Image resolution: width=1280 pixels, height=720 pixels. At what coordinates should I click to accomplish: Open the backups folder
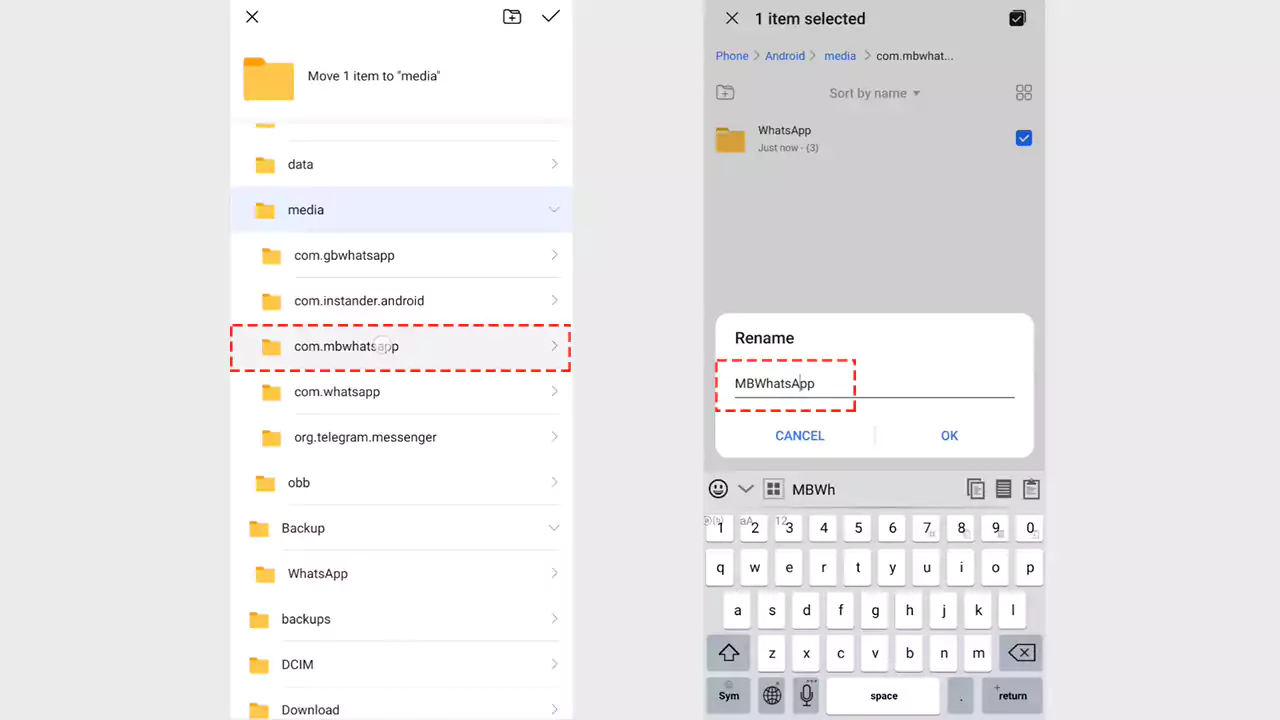pyautogui.click(x=401, y=619)
